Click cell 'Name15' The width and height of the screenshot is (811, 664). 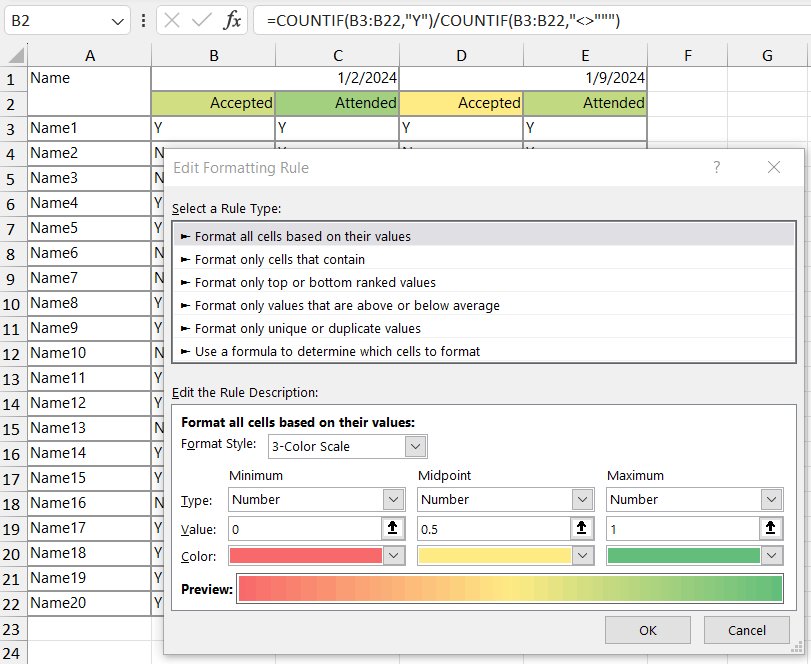tap(89, 478)
